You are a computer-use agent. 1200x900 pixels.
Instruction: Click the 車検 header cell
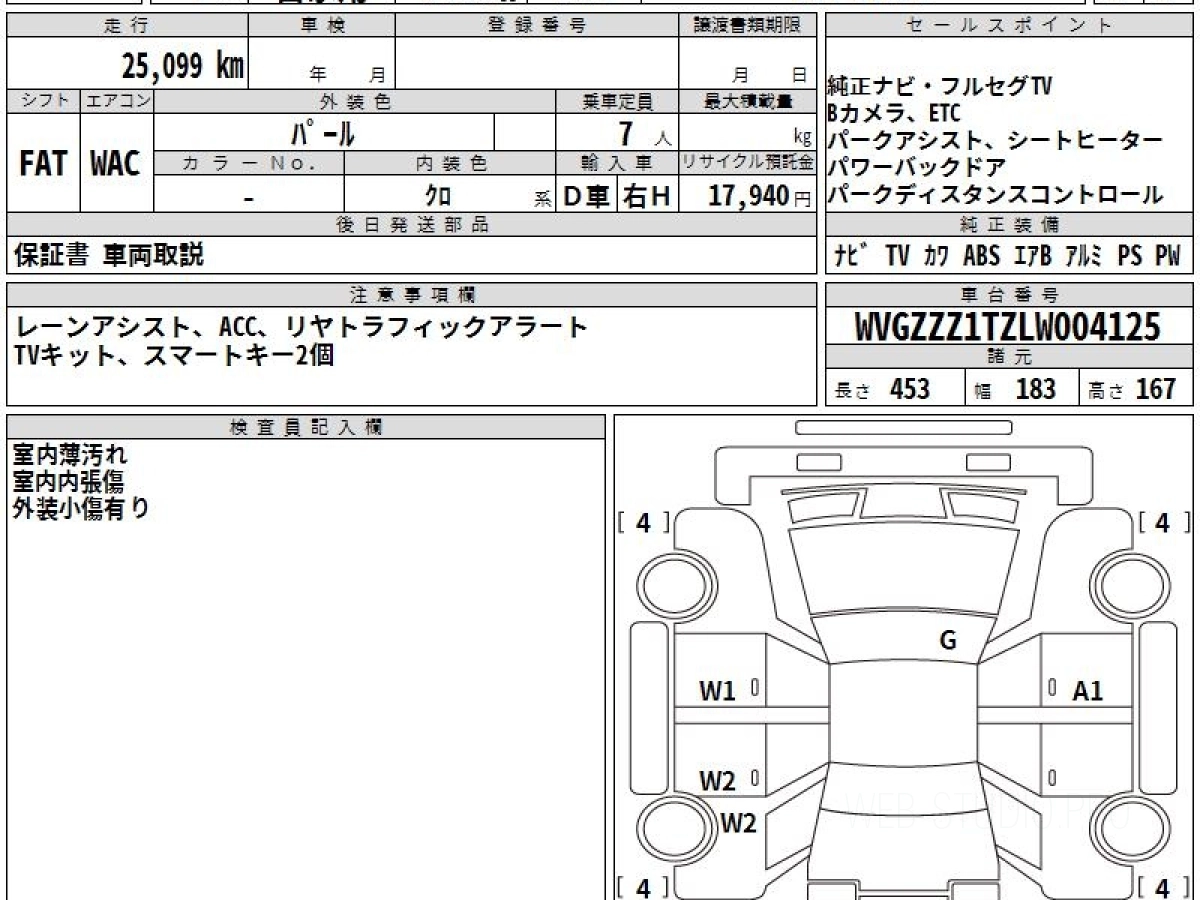(322, 26)
